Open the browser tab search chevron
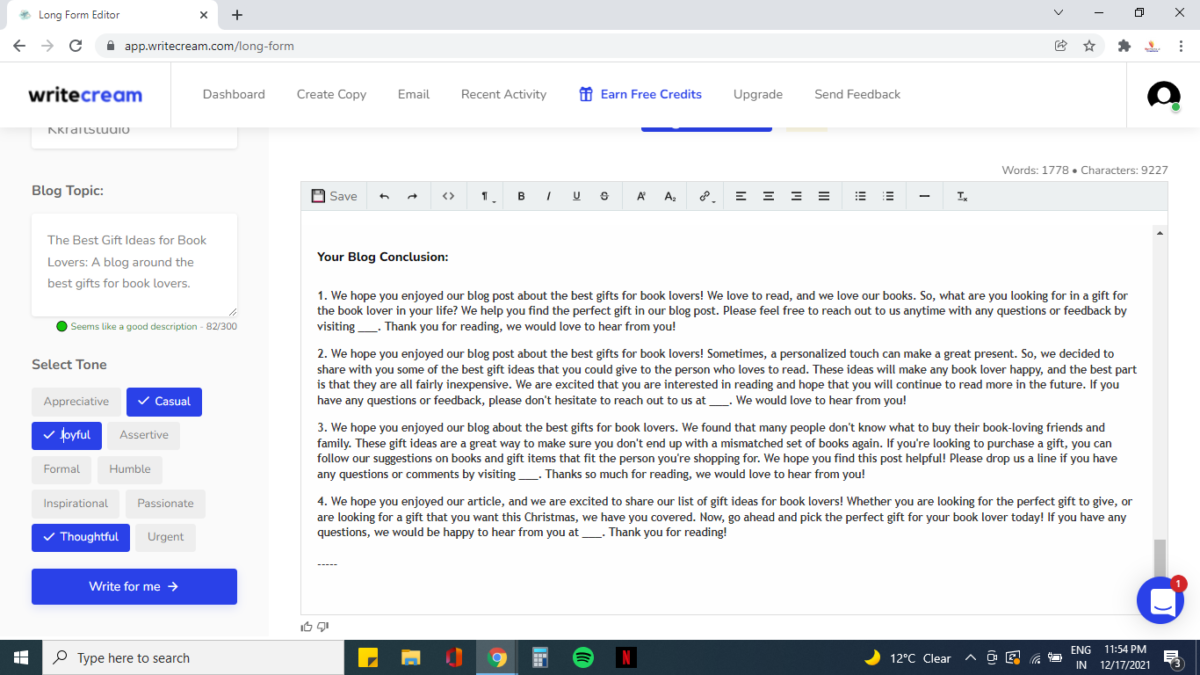The height and width of the screenshot is (675, 1200). tap(1057, 14)
